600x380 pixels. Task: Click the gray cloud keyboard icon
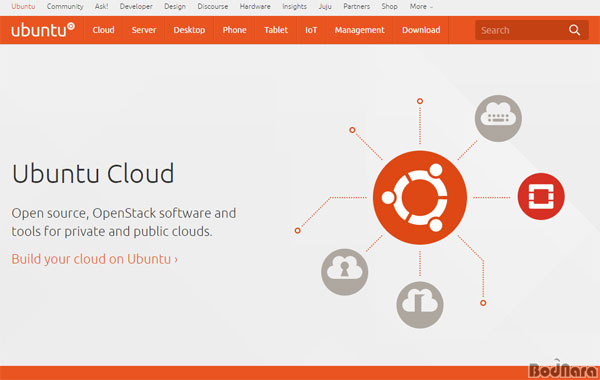click(498, 118)
